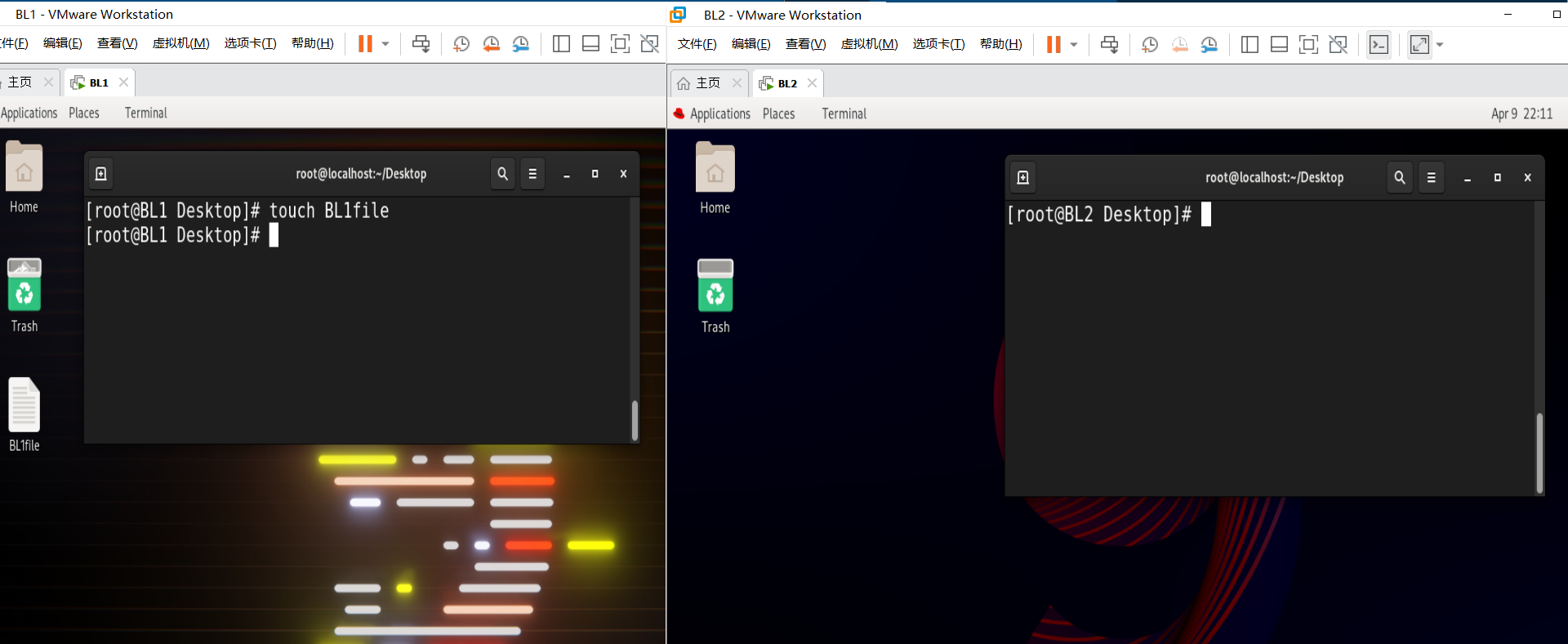Click the BL2 terminal scrollbar

[x=1539, y=453]
